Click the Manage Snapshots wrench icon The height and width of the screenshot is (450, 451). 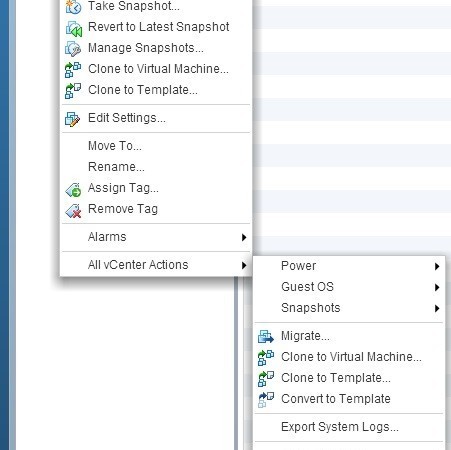(x=73, y=49)
